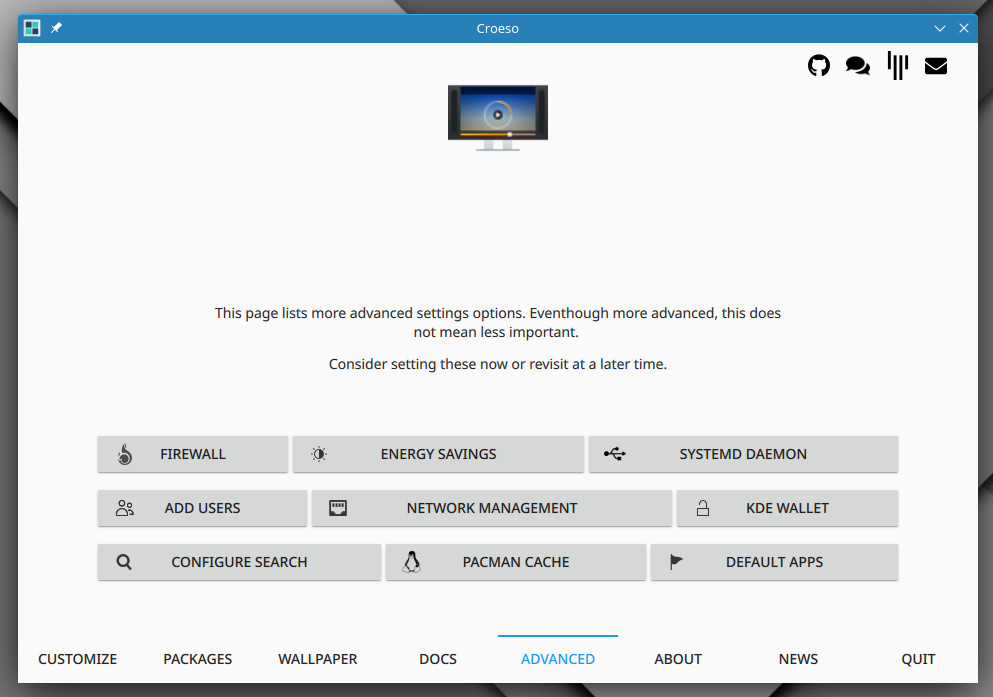Close the Croeso window
Viewport: 993px width, 697px height.
point(964,28)
